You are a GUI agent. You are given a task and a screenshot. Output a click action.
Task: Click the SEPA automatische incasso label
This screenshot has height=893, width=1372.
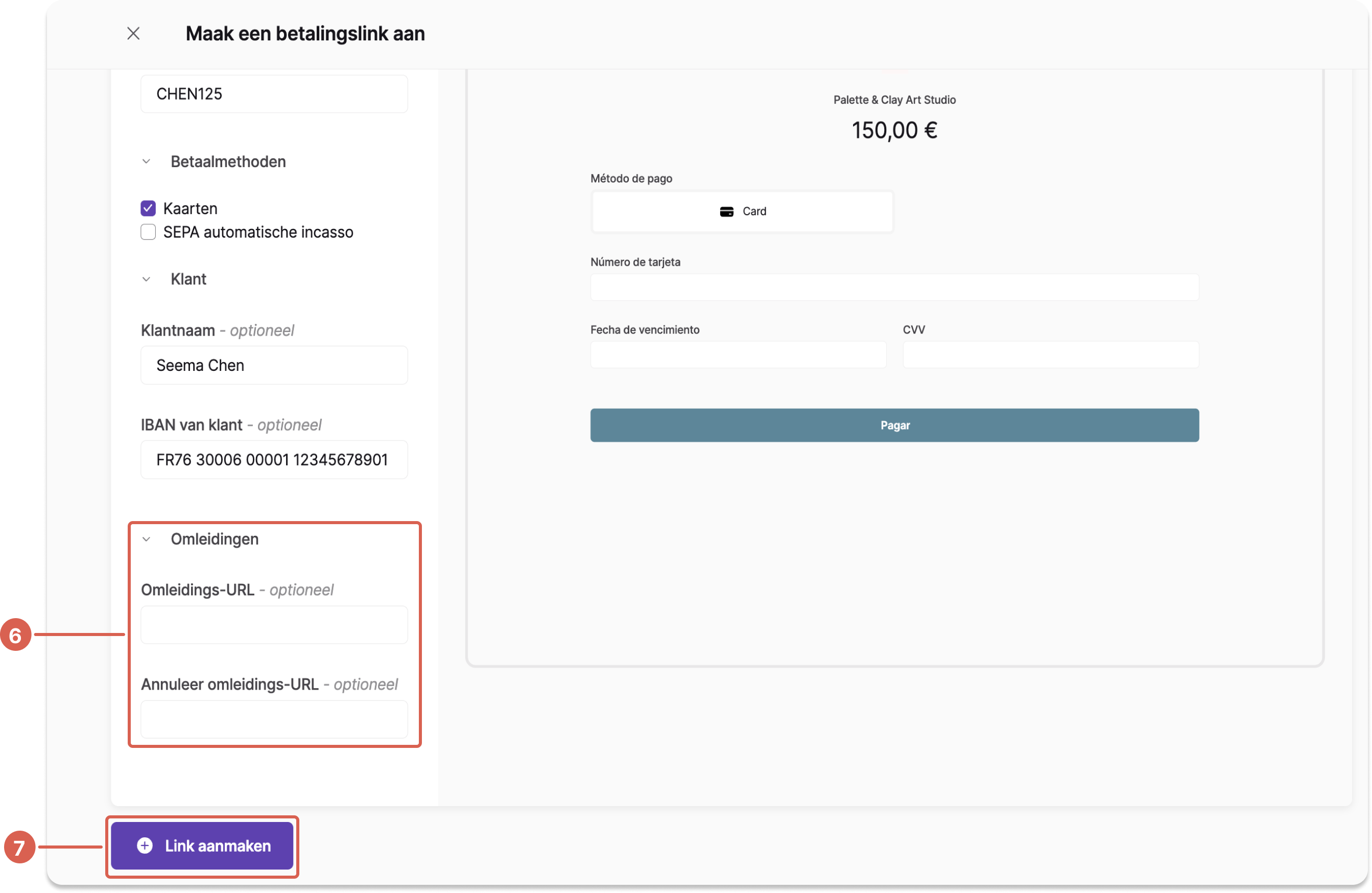click(x=258, y=232)
